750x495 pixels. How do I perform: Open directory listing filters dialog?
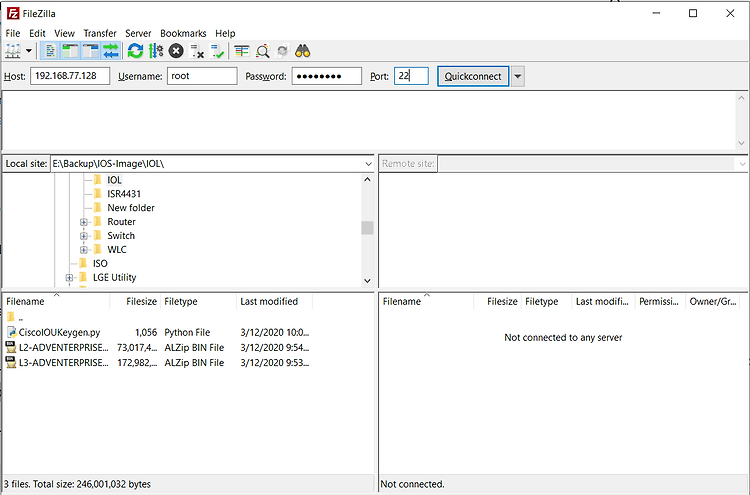(242, 51)
